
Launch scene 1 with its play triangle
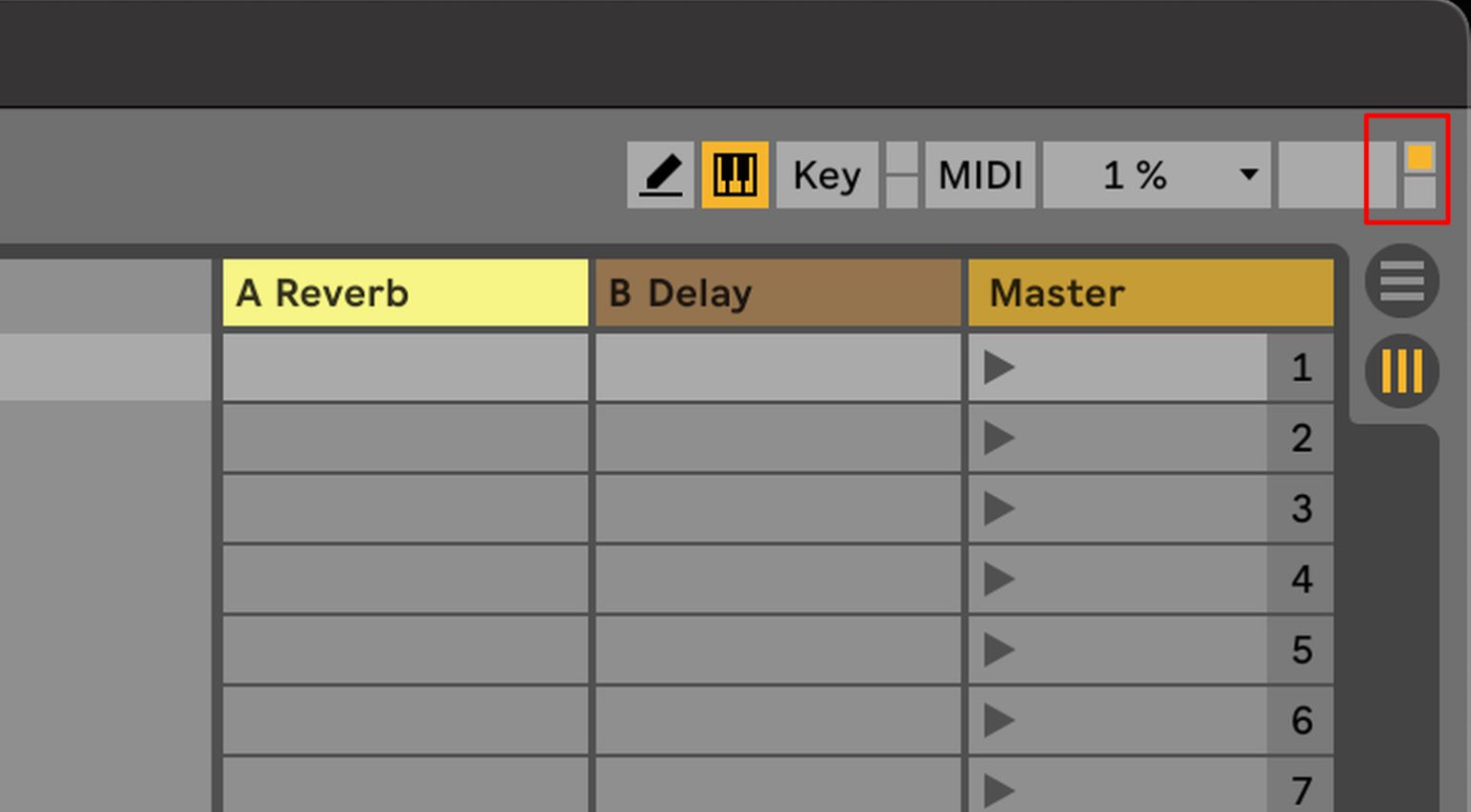pos(999,368)
